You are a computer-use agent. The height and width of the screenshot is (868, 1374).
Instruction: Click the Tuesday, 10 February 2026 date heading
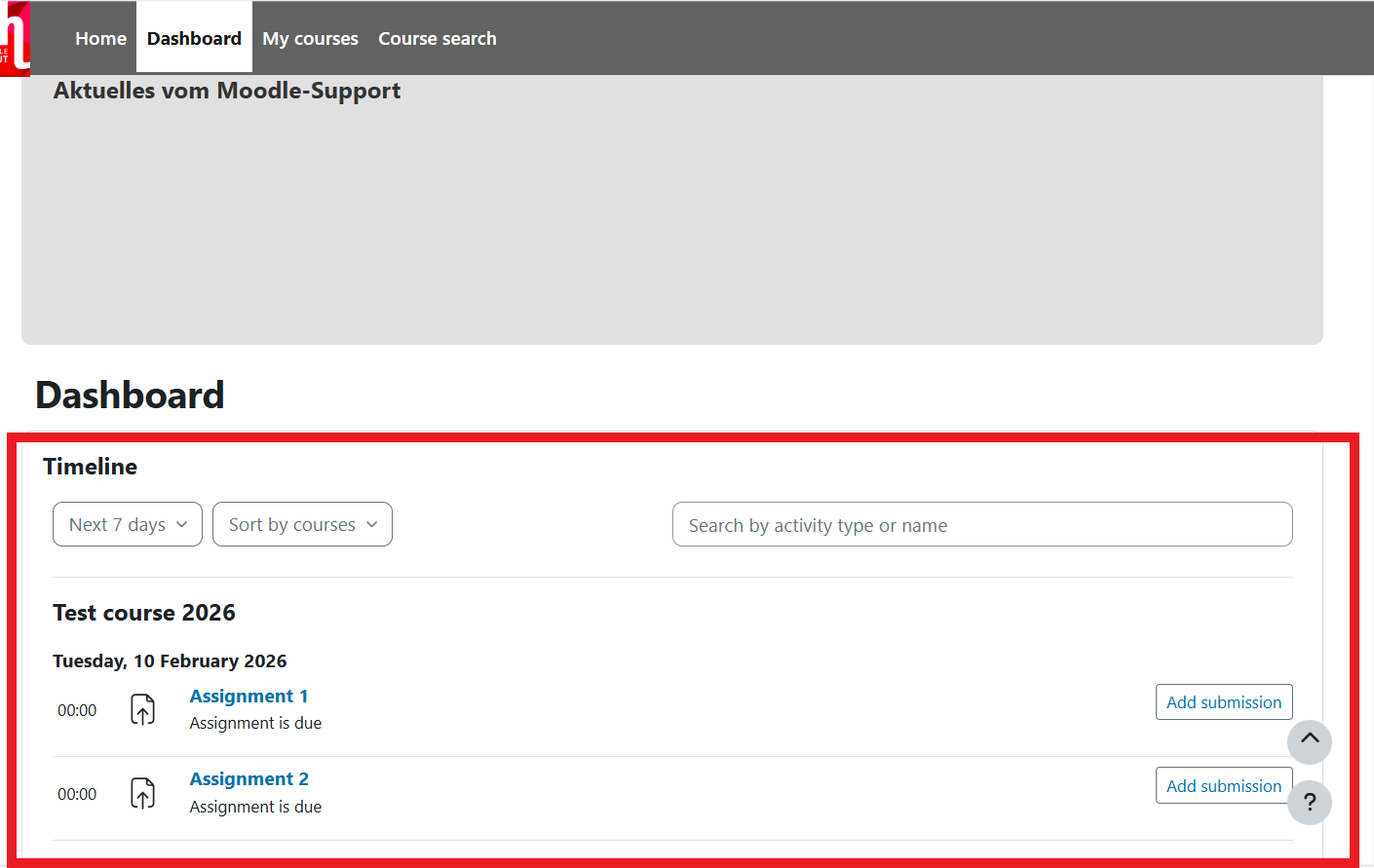[x=170, y=661]
